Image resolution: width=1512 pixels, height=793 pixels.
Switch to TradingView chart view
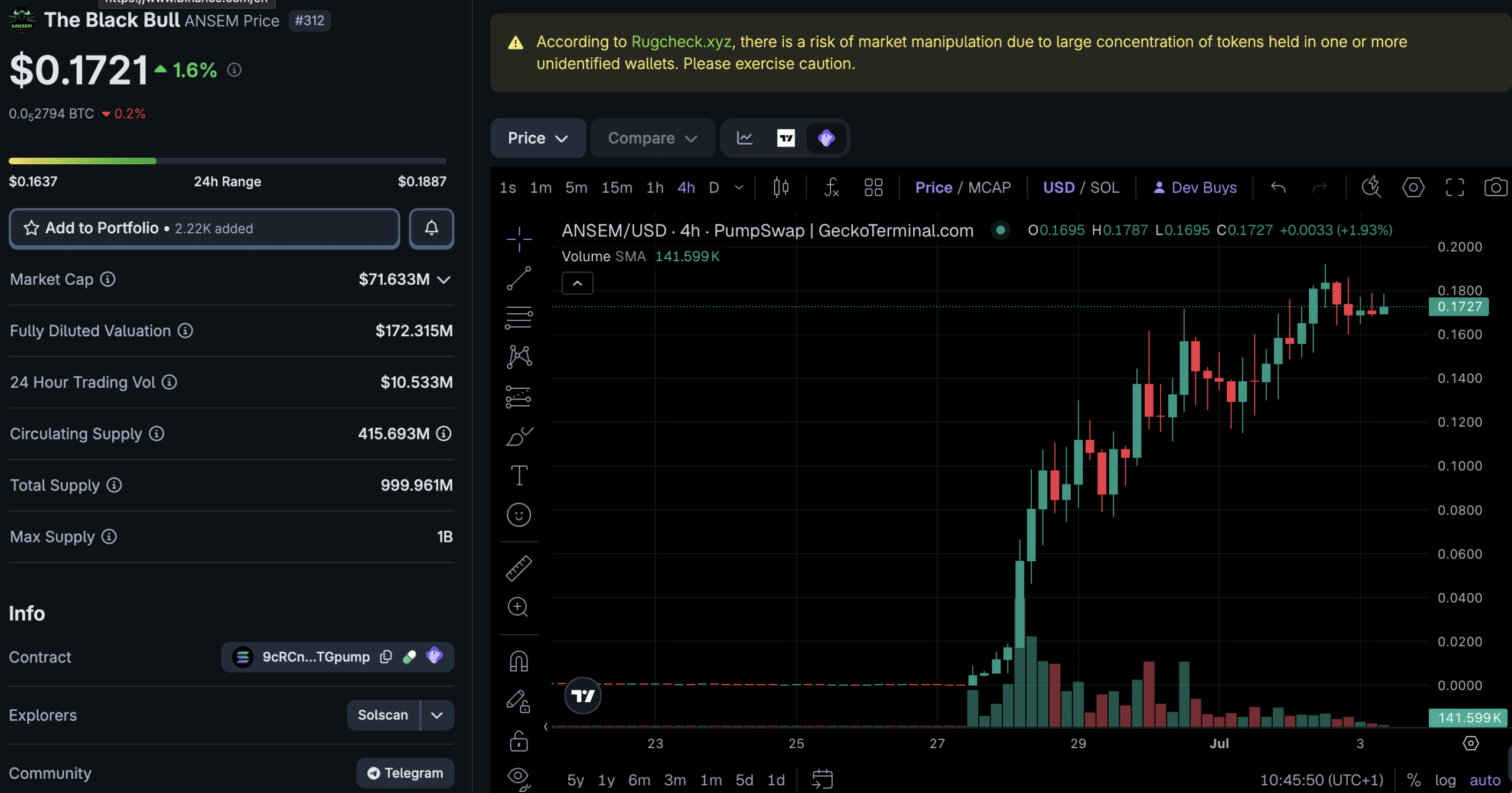(786, 138)
